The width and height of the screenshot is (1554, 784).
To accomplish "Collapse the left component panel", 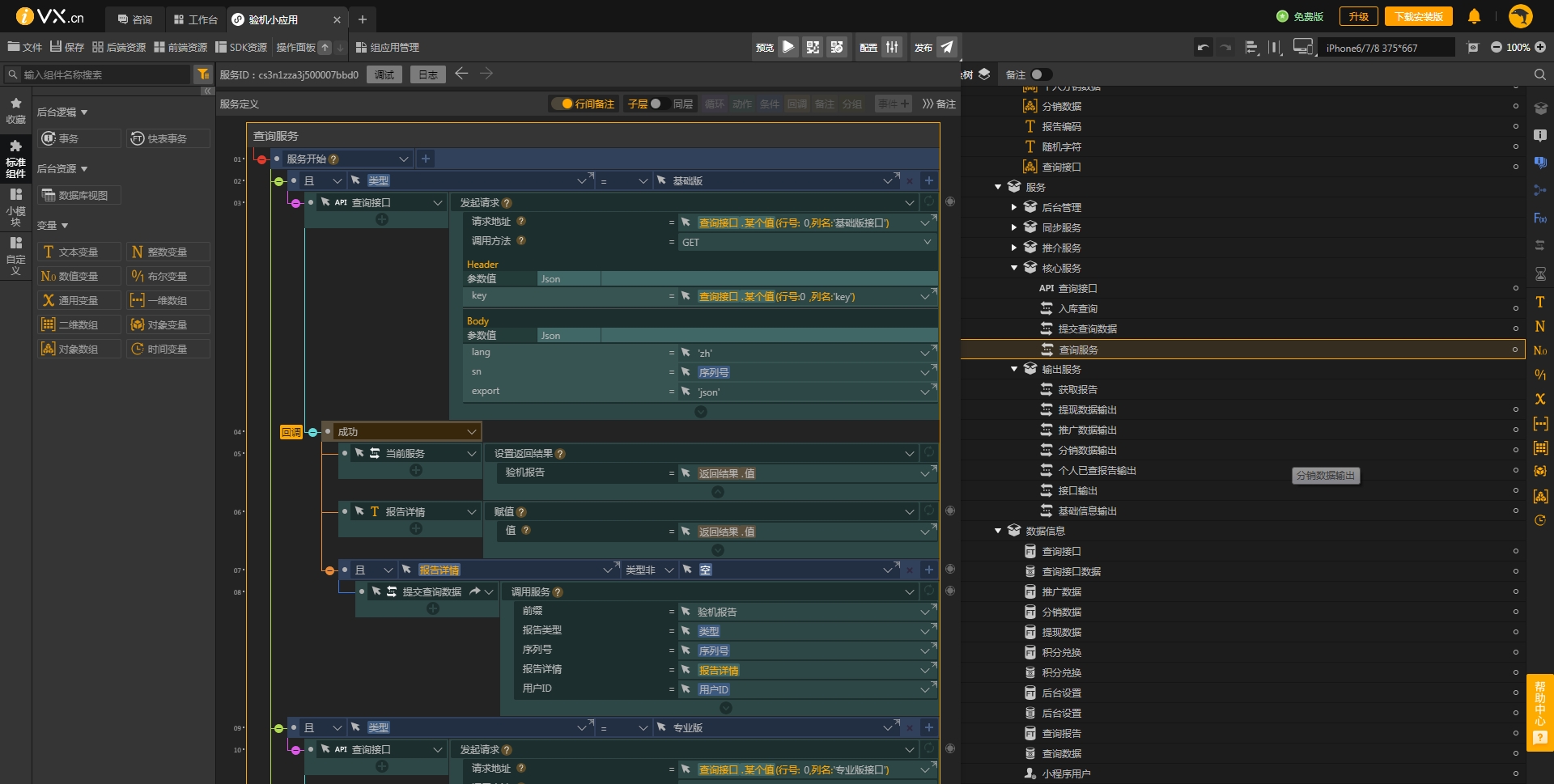I will (207, 91).
